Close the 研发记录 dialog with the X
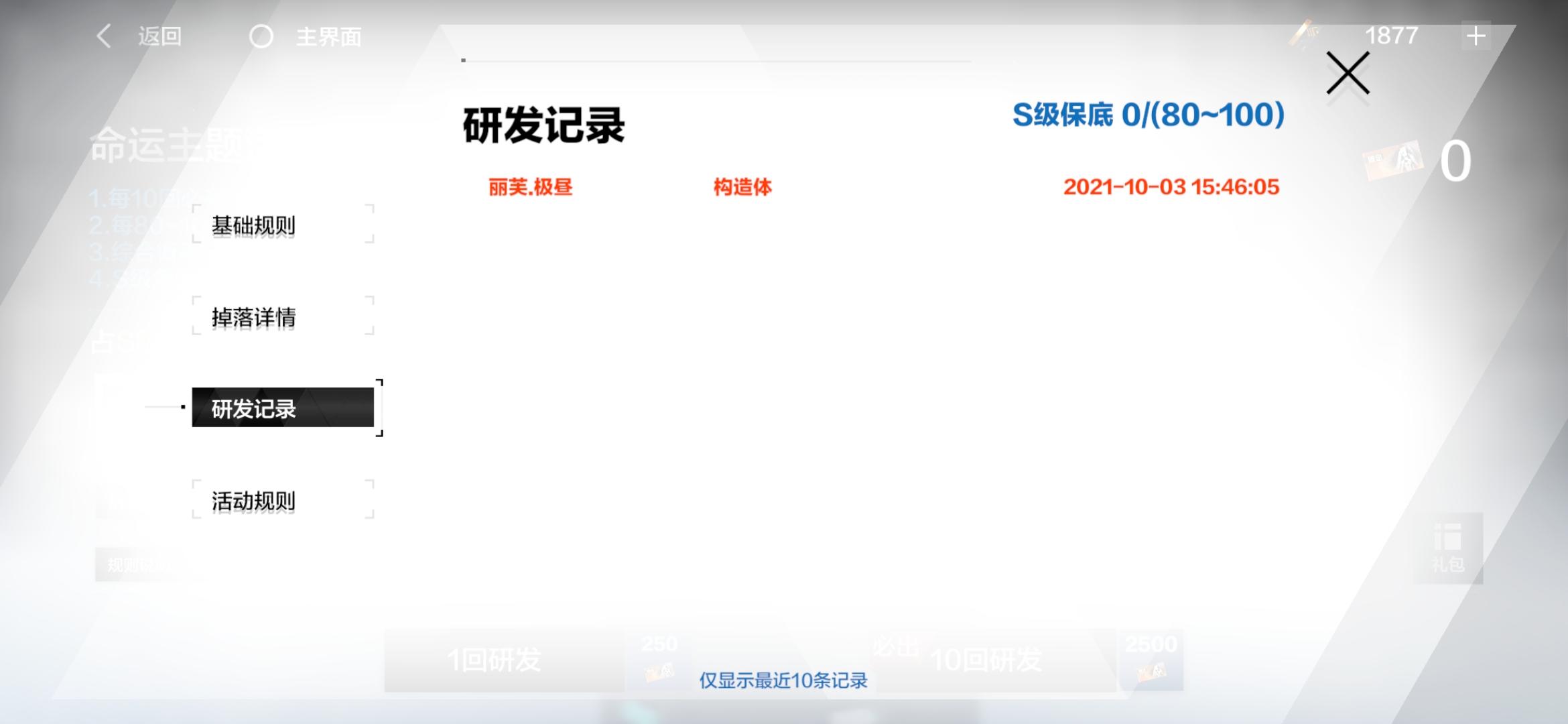1568x724 pixels. coord(1348,73)
